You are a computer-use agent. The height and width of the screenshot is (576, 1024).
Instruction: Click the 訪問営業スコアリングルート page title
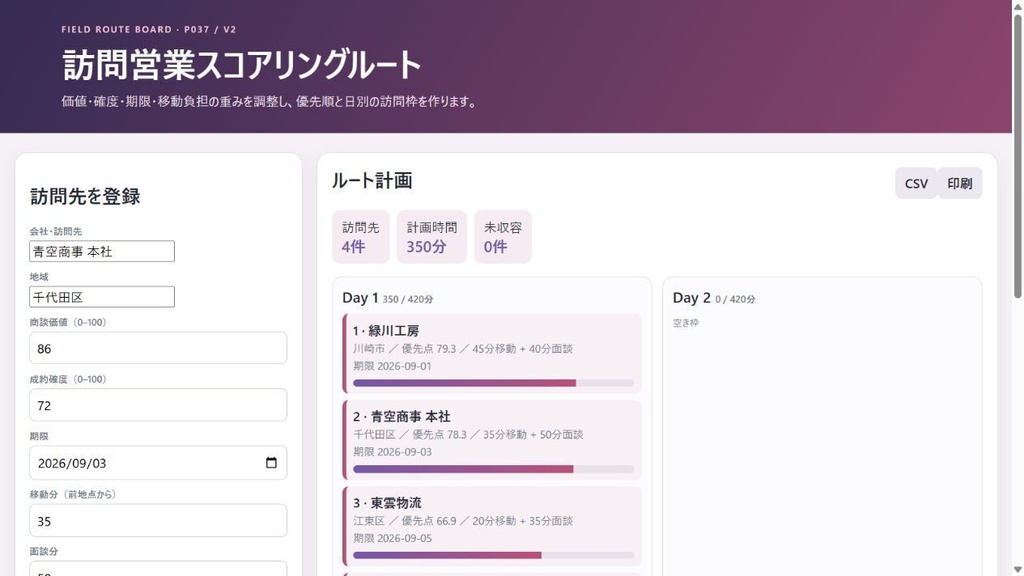point(242,65)
